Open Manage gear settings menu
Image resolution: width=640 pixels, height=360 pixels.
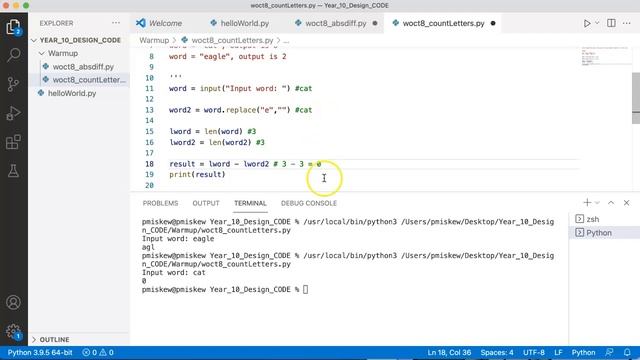tap(13, 331)
